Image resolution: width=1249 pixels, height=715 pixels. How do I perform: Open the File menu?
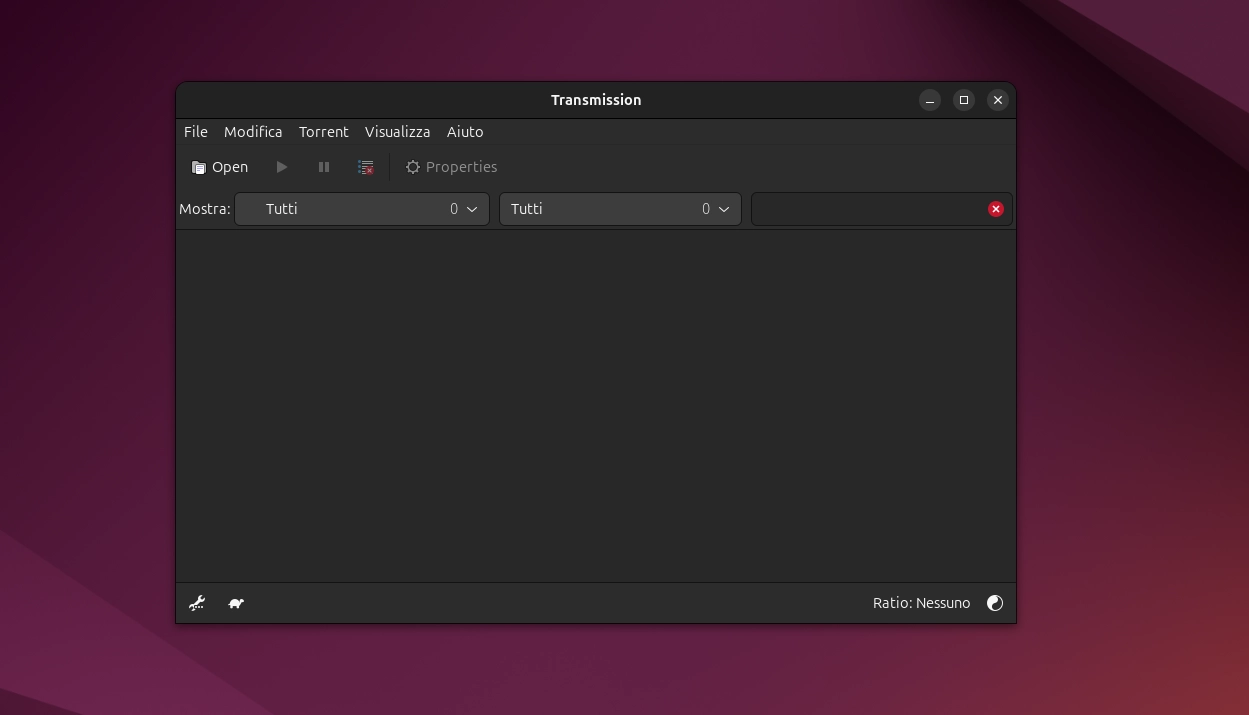pos(195,132)
